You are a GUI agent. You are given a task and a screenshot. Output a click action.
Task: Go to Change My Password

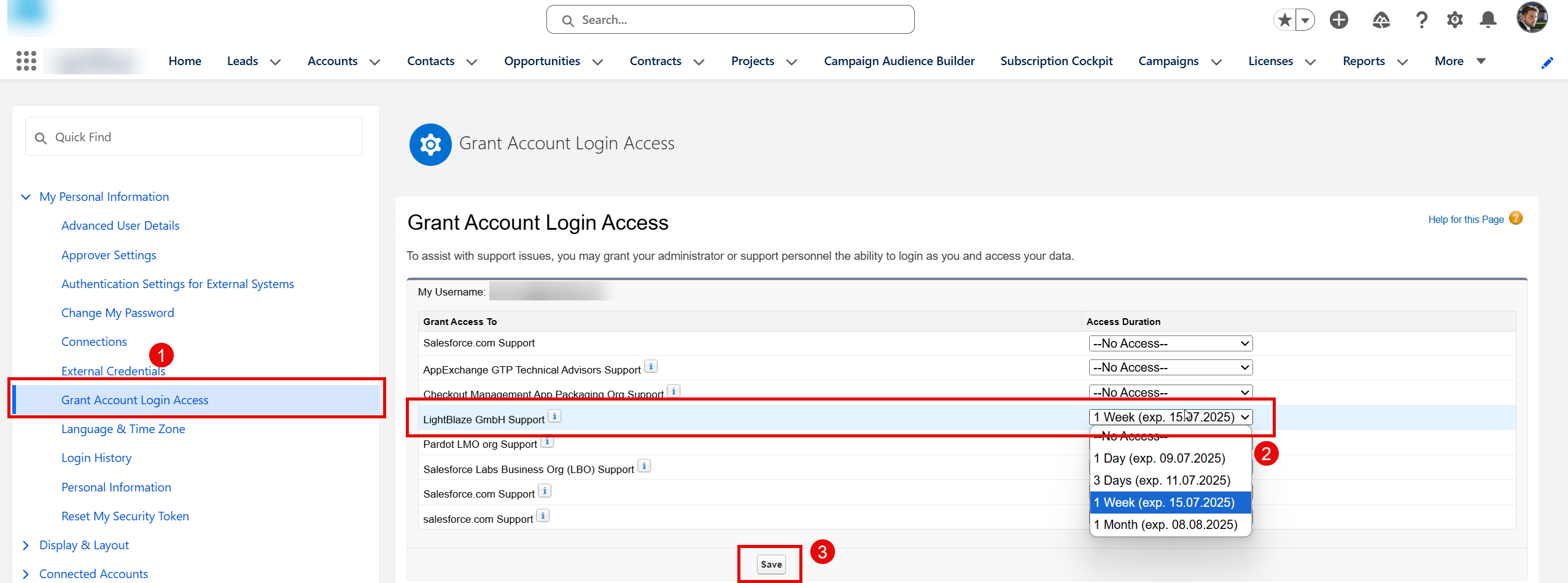point(117,313)
